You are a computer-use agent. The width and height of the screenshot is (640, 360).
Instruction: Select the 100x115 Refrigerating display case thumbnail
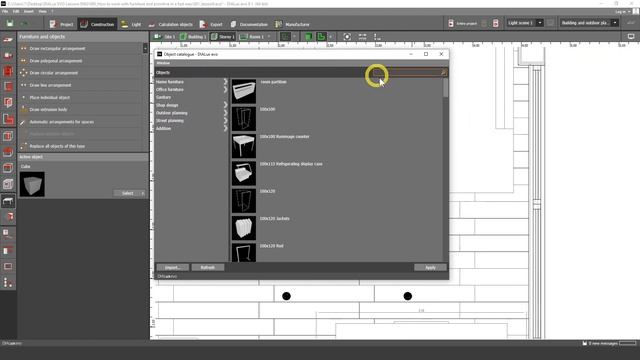tap(244, 173)
